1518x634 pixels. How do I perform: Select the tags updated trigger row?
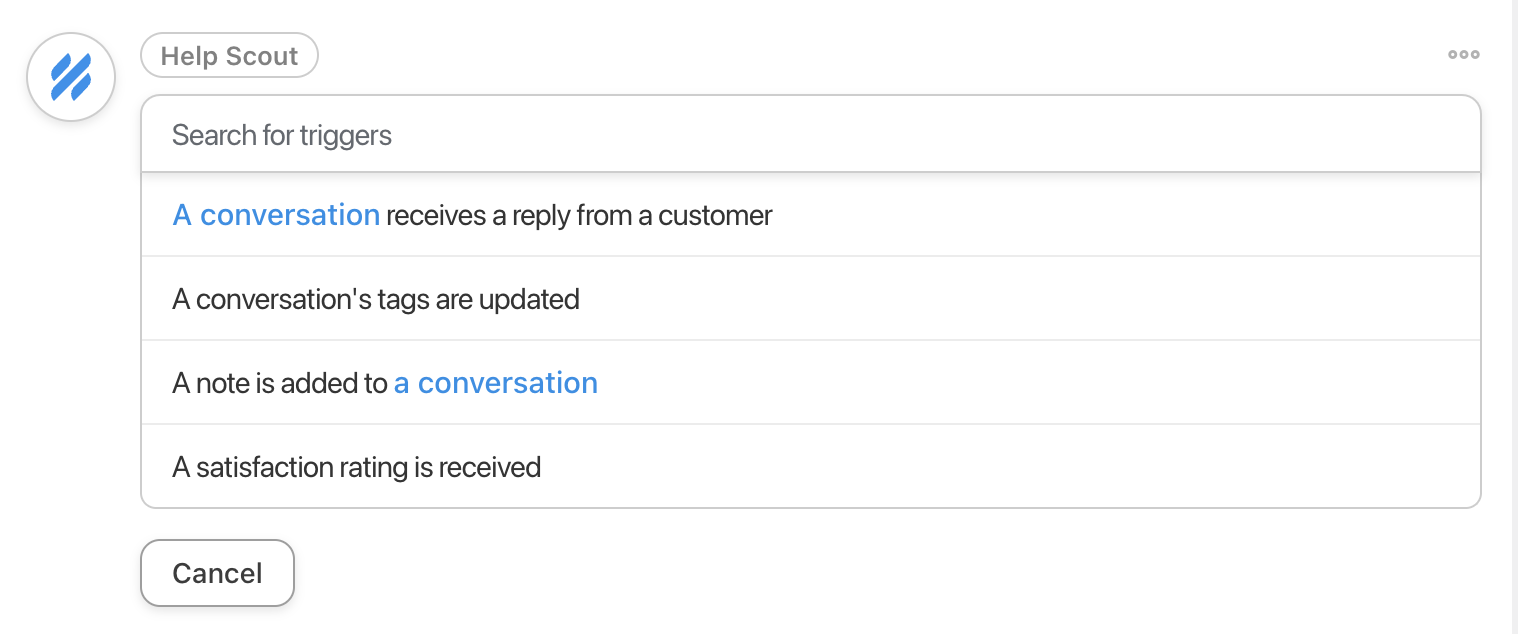pos(810,299)
